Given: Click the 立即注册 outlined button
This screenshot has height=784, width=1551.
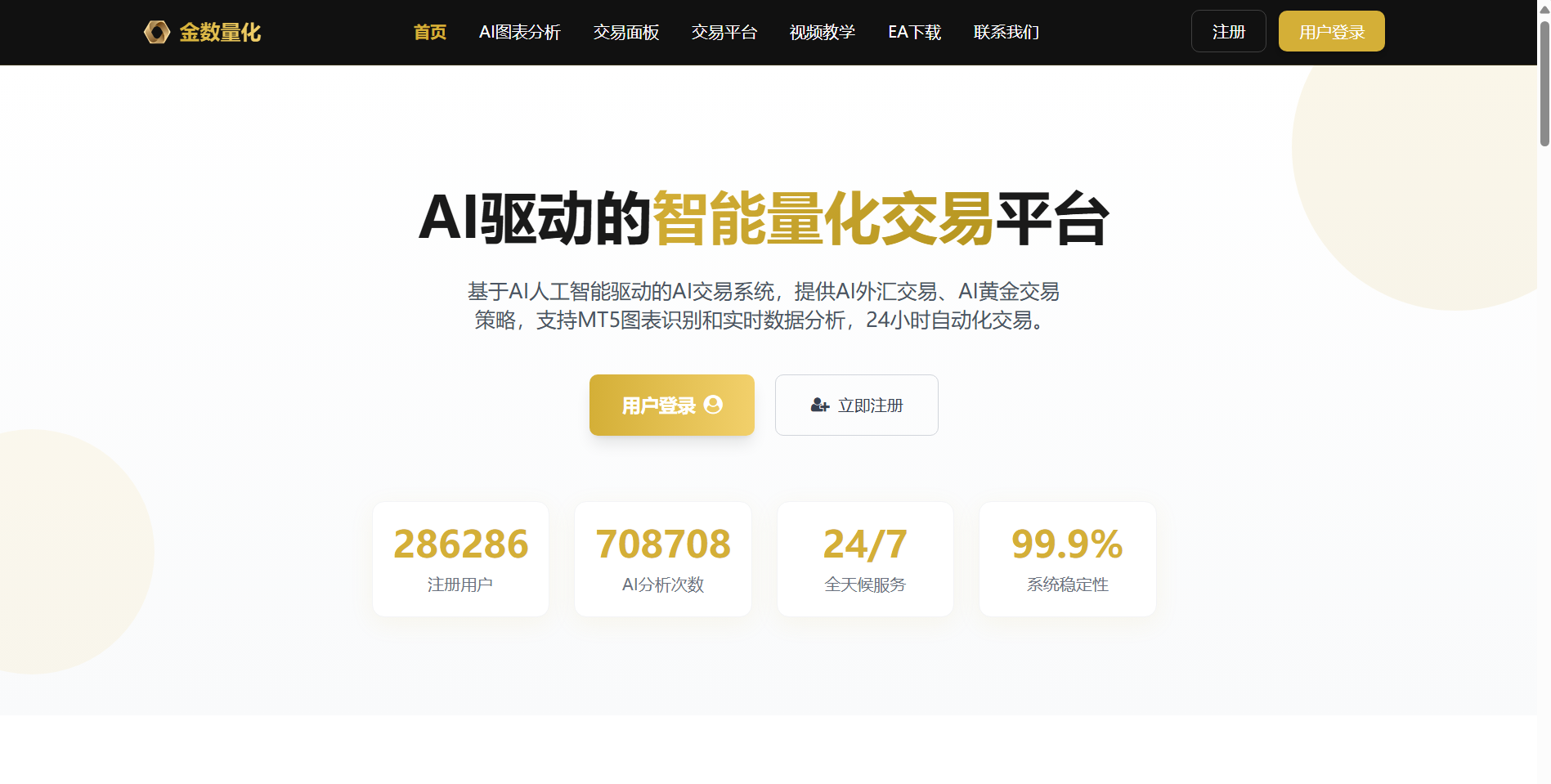Looking at the screenshot, I should coord(856,405).
